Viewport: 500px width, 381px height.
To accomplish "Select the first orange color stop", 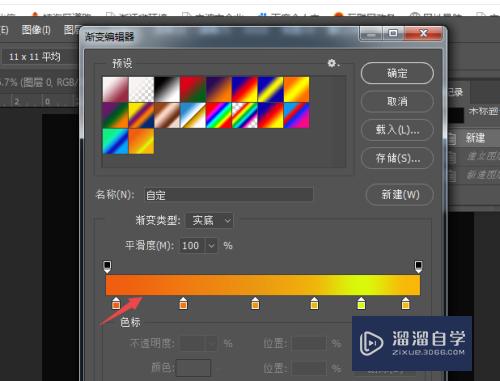I will point(116,303).
